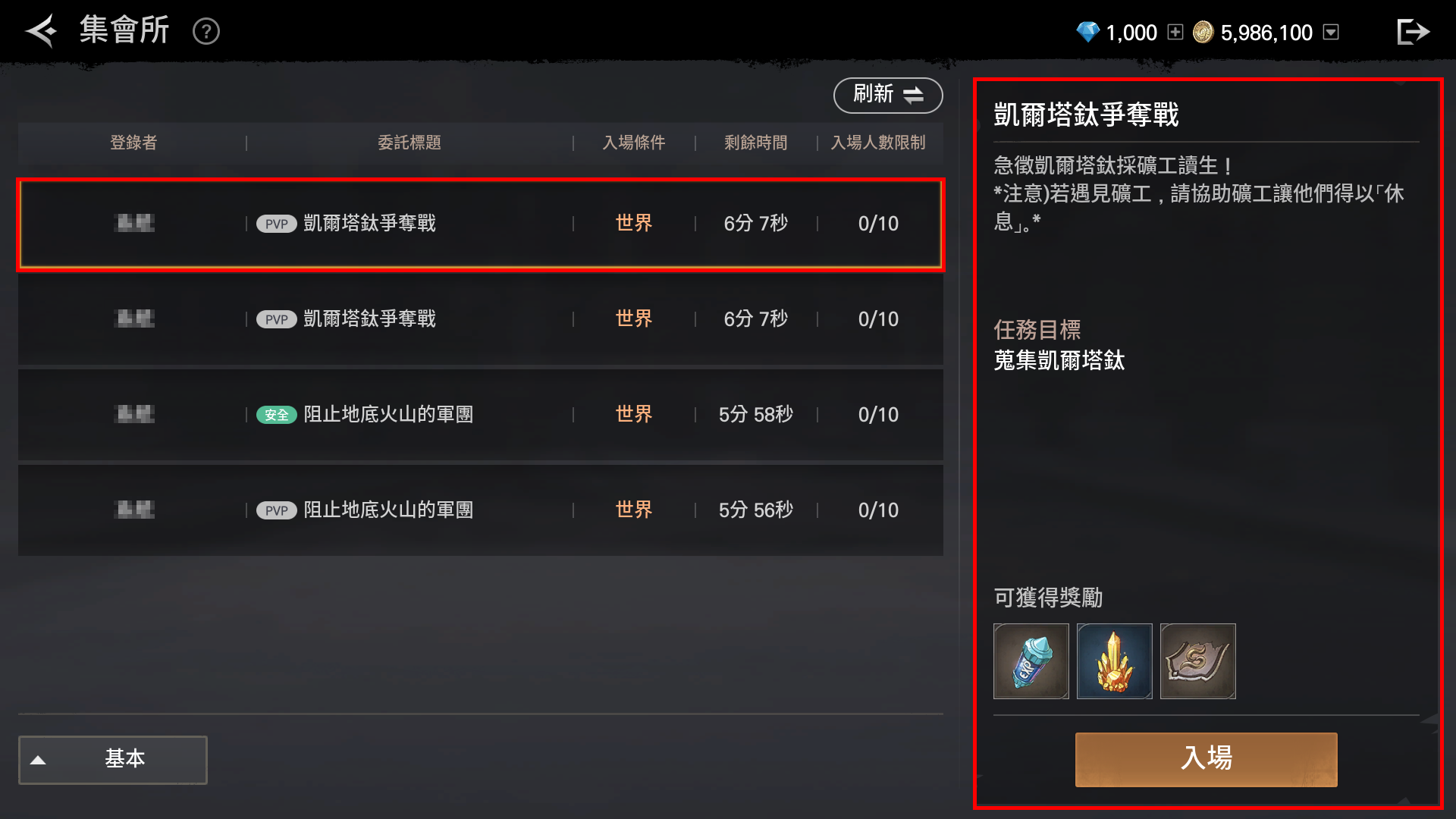Click the 入場 enter button
This screenshot has height=819, width=1456.
click(1207, 759)
